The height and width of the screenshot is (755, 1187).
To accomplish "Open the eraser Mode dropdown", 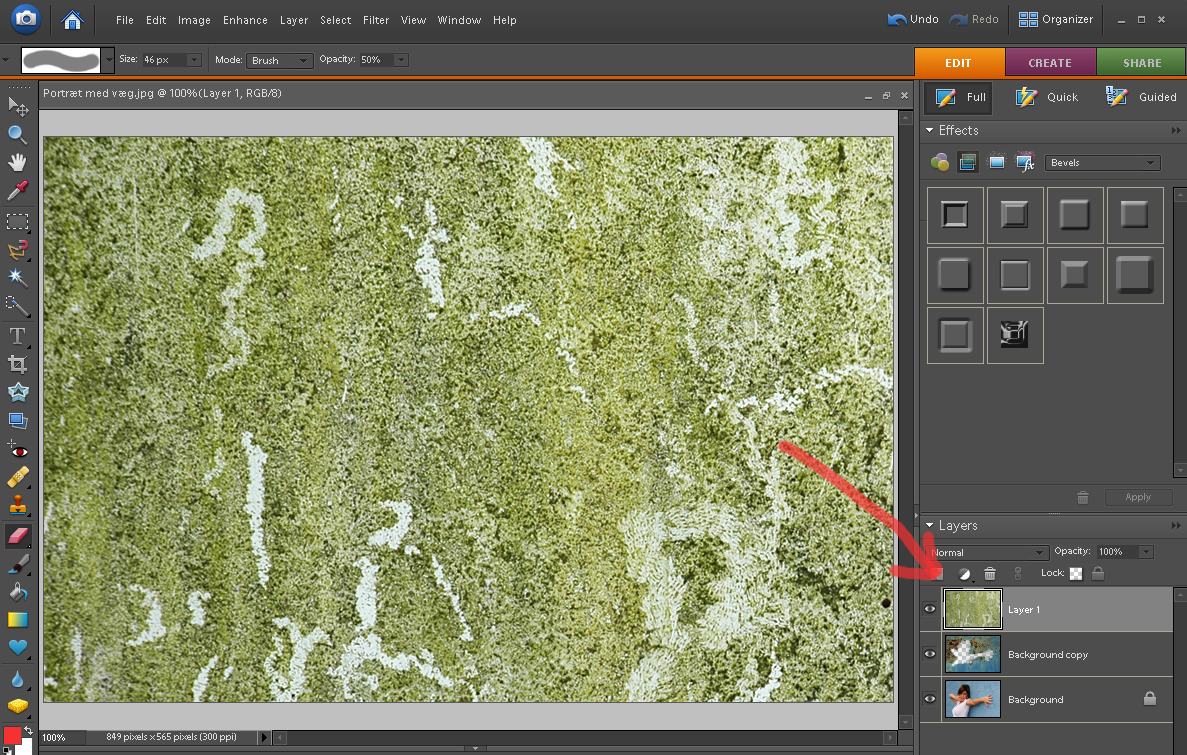I will [x=281, y=61].
